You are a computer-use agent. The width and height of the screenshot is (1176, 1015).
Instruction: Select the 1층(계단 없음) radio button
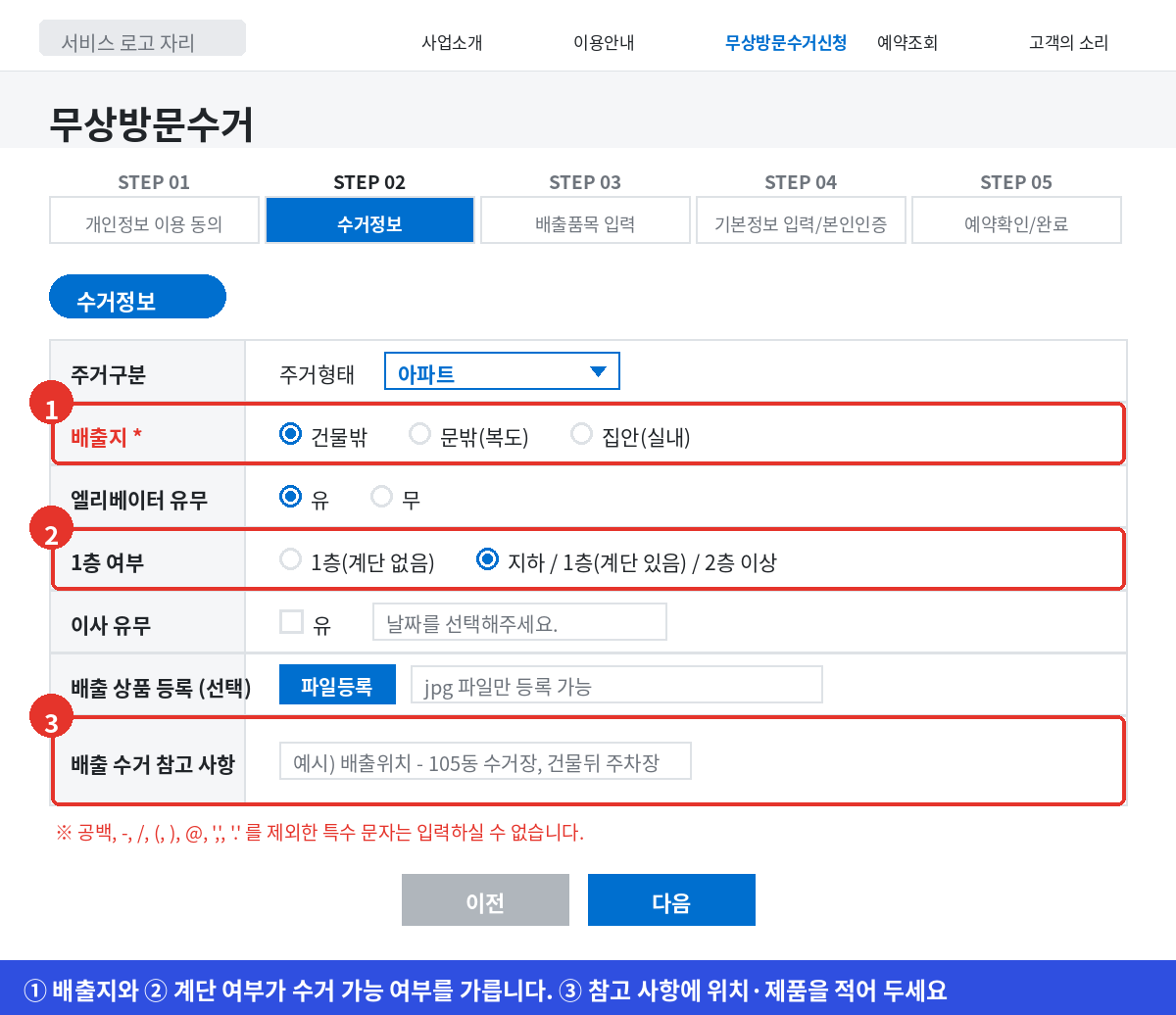pos(290,559)
